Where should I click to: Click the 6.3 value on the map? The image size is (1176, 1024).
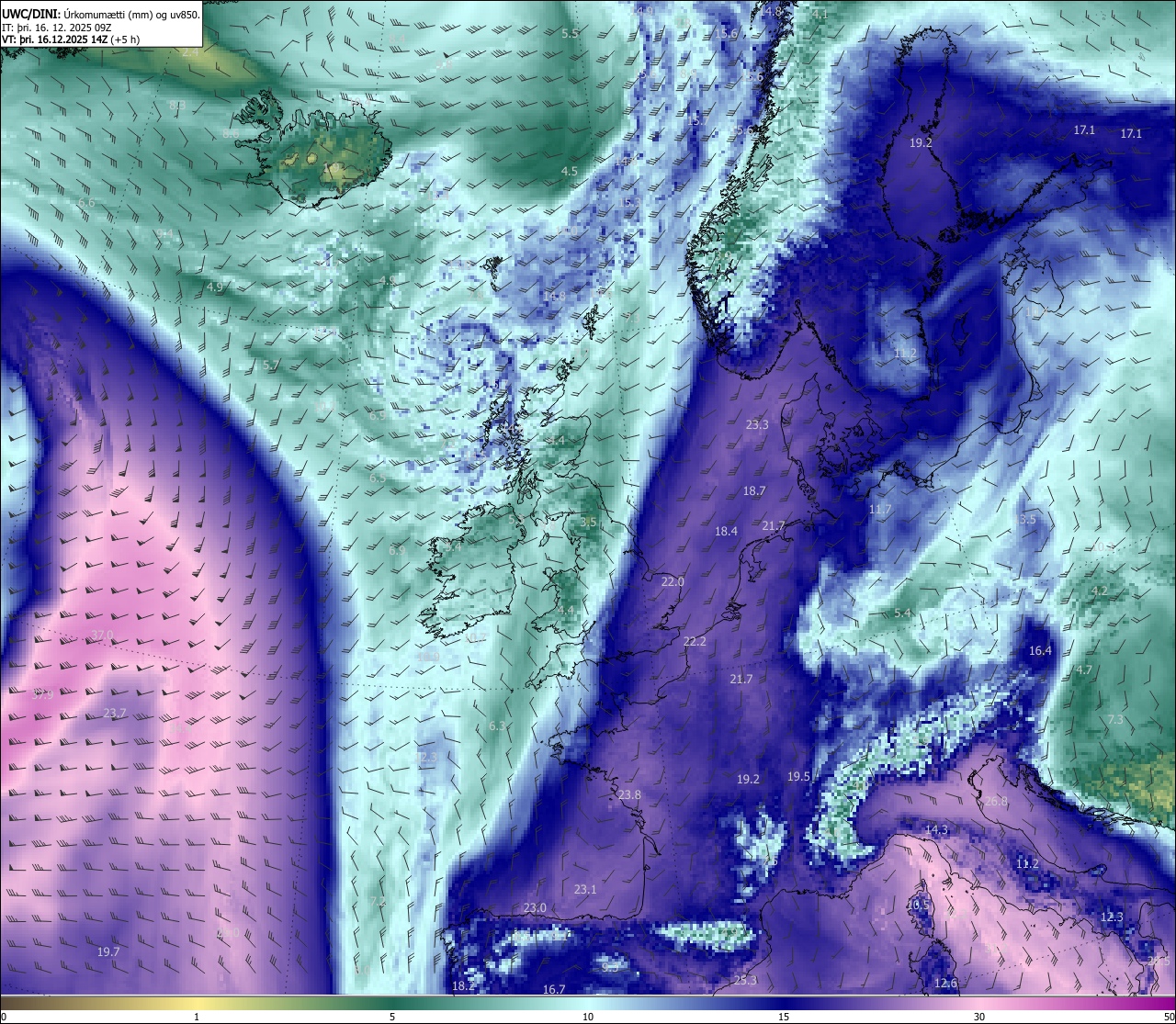(497, 726)
